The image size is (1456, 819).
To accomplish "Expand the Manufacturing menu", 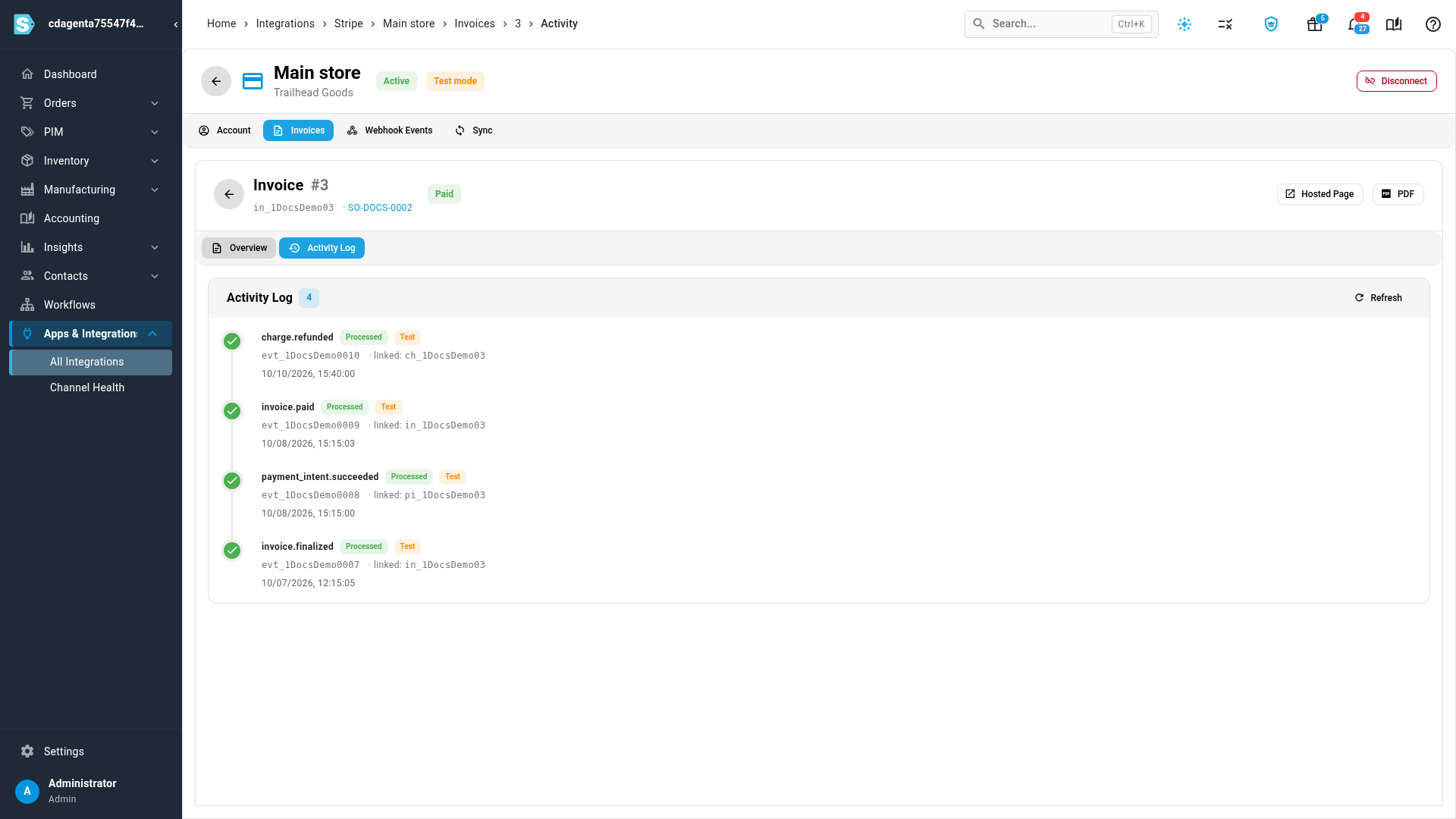I will tap(91, 190).
